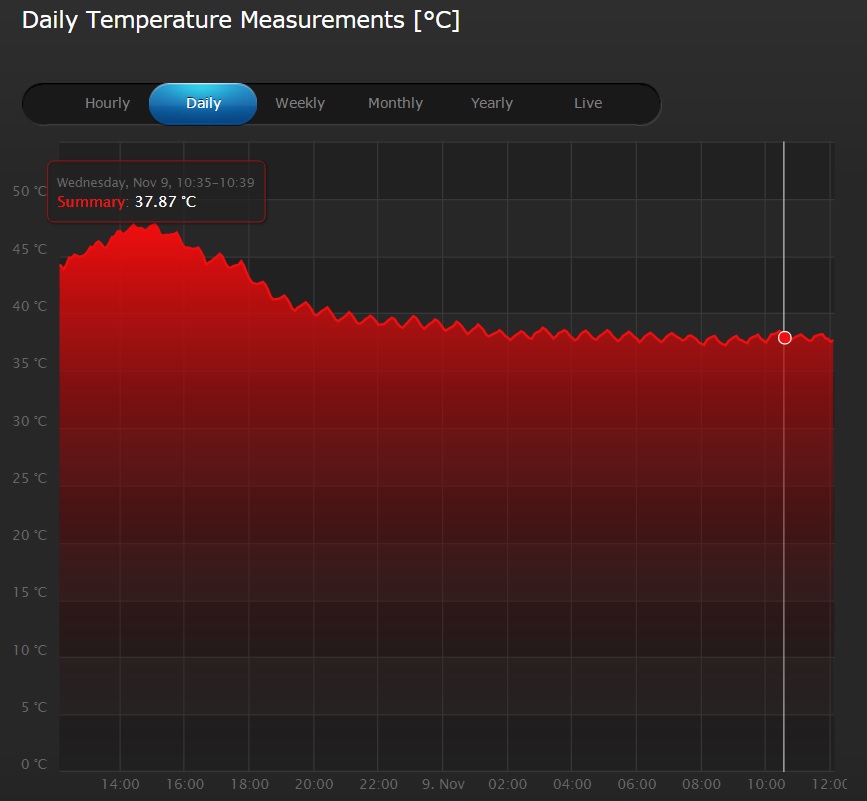This screenshot has height=801, width=867.
Task: Switch to the Monthly tab
Action: point(395,103)
